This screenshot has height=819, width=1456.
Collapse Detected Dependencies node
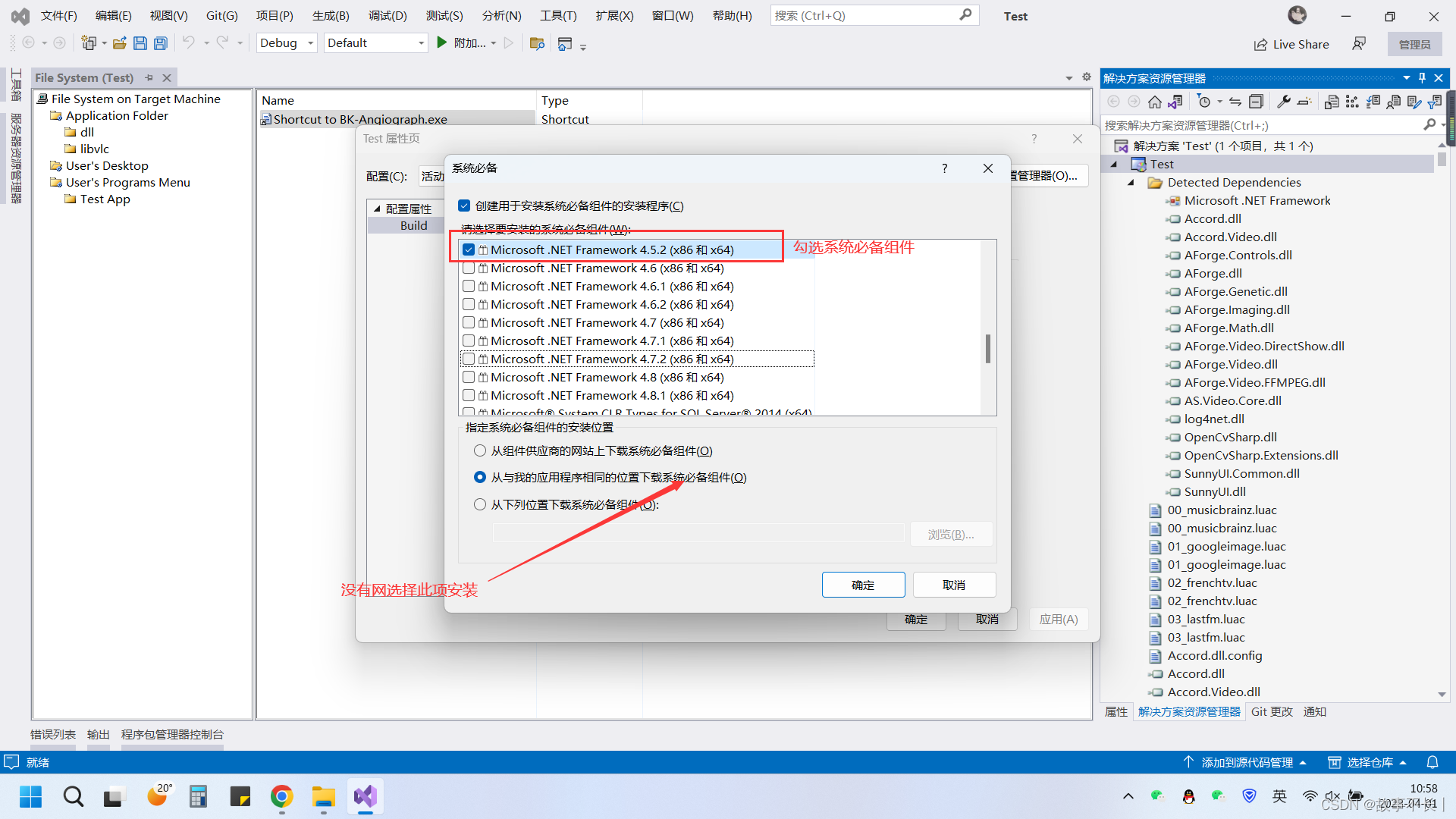[x=1131, y=183]
